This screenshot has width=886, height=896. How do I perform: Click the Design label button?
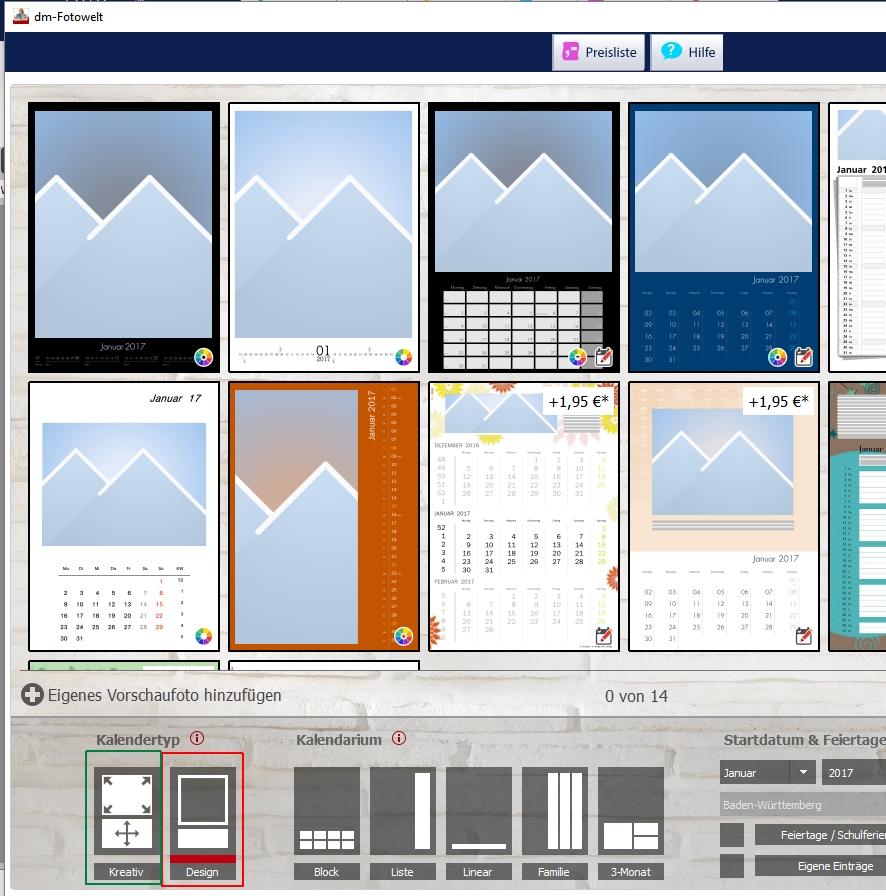[203, 871]
